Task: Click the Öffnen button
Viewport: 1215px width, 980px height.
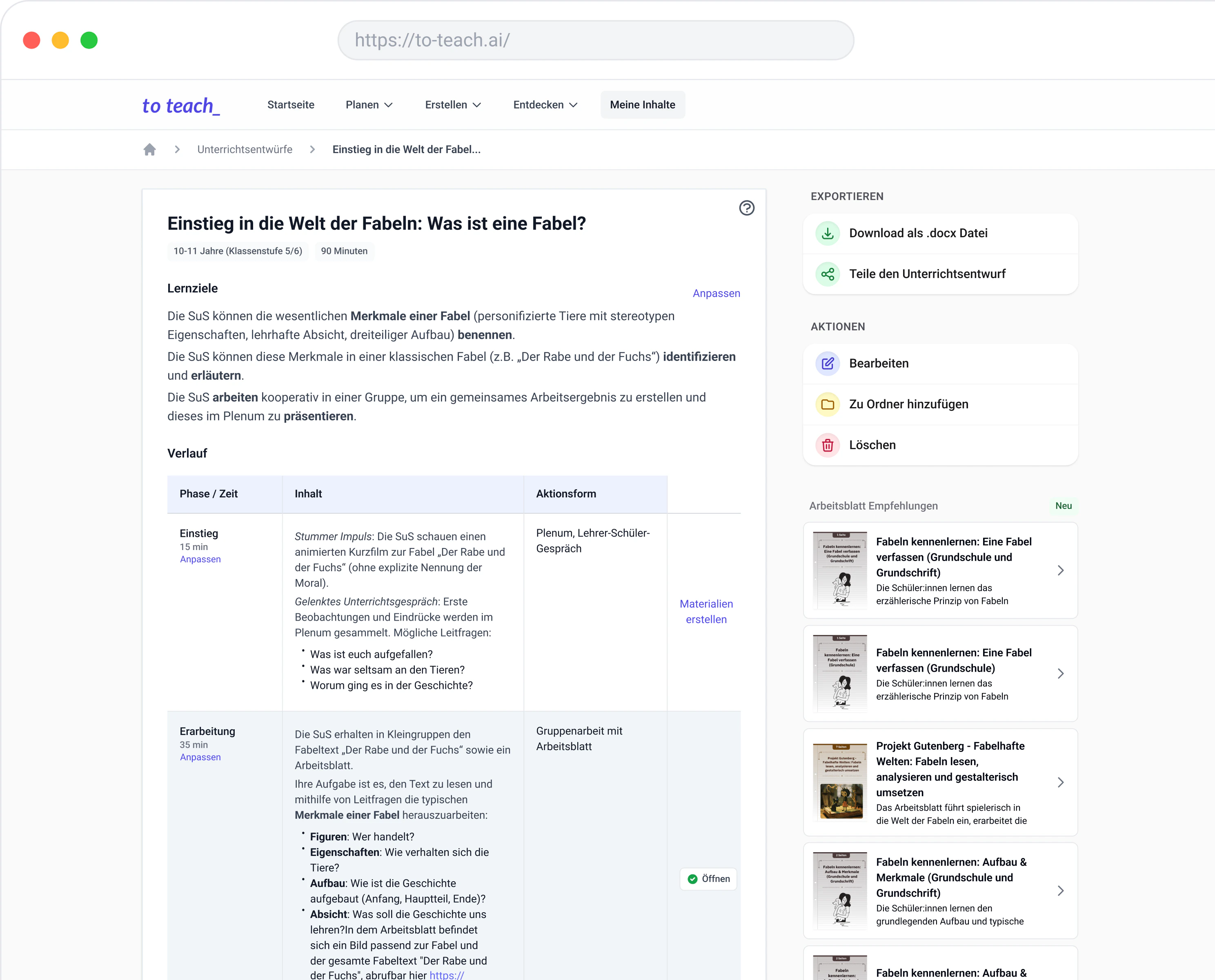Action: 709,879
